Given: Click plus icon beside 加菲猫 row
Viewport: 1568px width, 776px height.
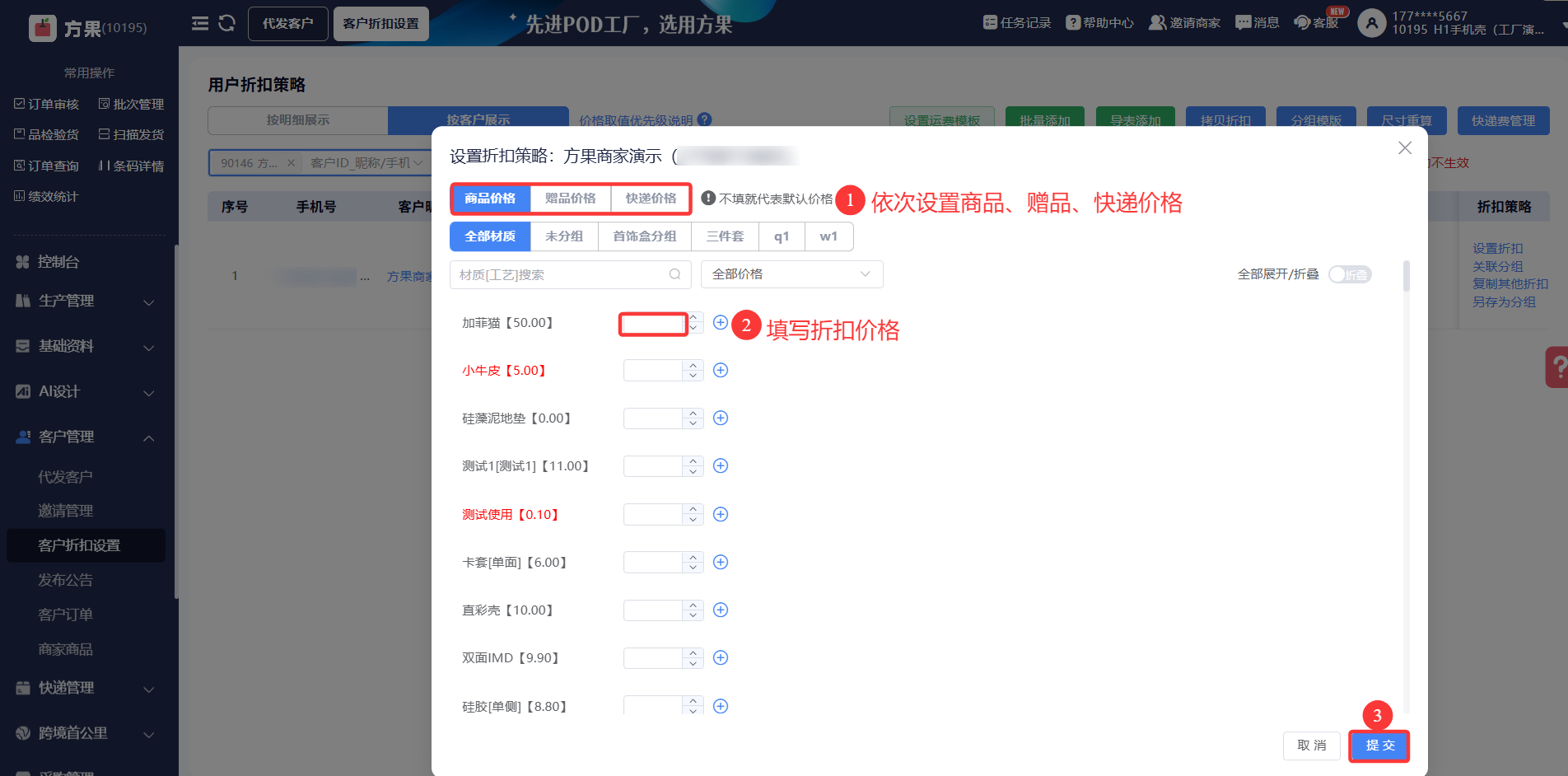Looking at the screenshot, I should pyautogui.click(x=721, y=323).
